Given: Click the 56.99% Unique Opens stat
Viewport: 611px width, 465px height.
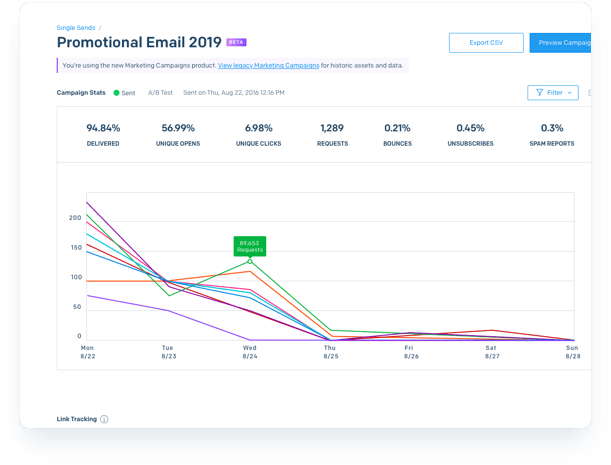Looking at the screenshot, I should click(178, 135).
